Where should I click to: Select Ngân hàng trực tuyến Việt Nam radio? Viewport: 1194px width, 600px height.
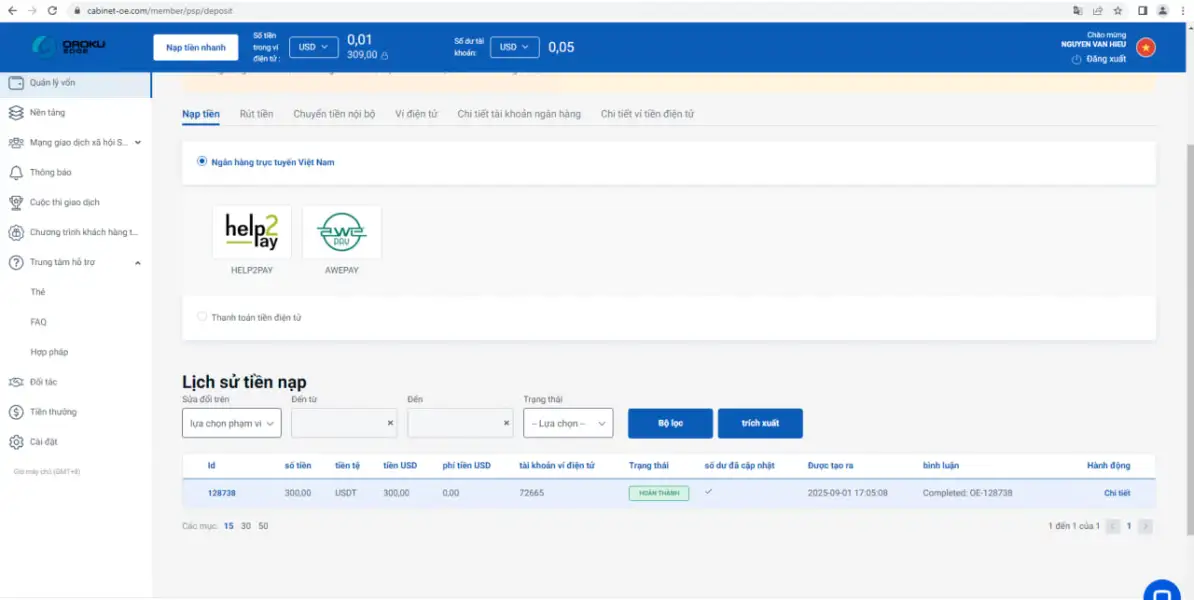[x=202, y=161]
